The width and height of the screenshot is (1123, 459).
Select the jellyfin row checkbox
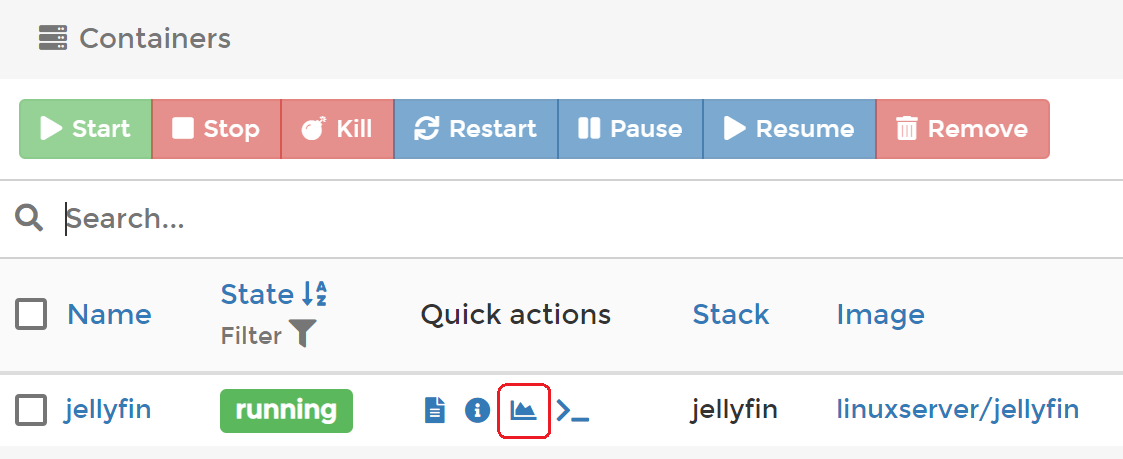[x=31, y=410]
